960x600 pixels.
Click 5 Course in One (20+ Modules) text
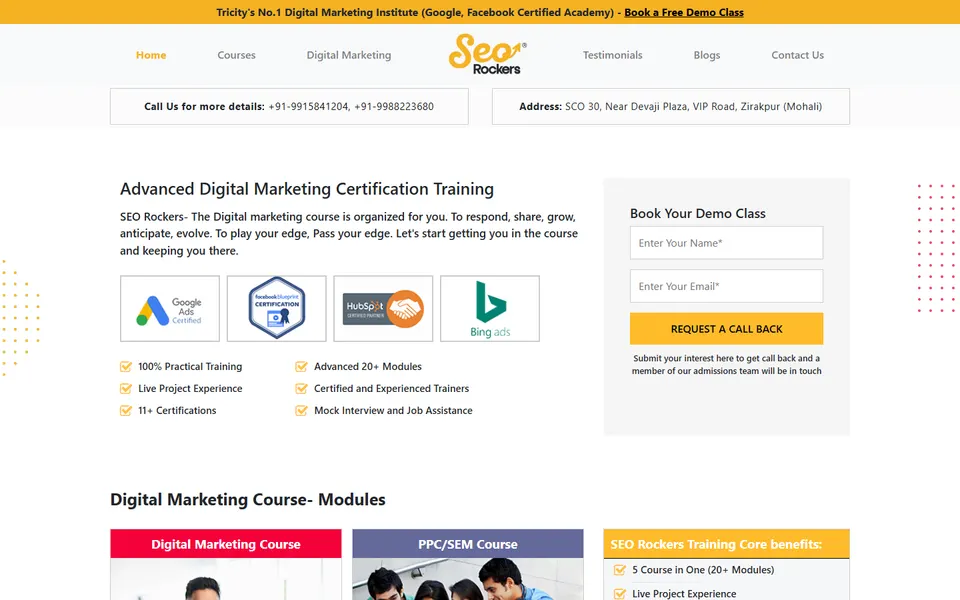pos(703,570)
